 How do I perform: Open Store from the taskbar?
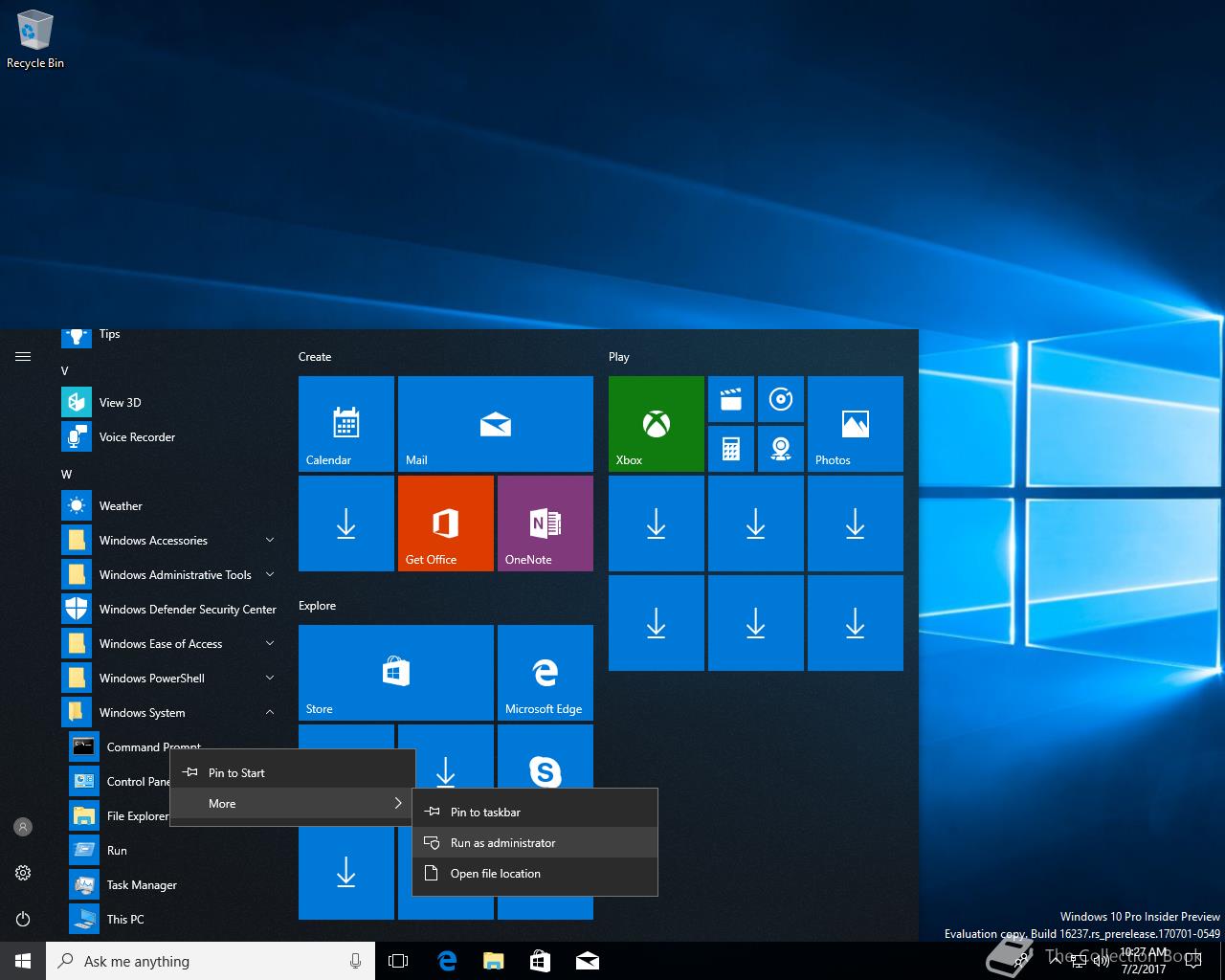click(540, 961)
